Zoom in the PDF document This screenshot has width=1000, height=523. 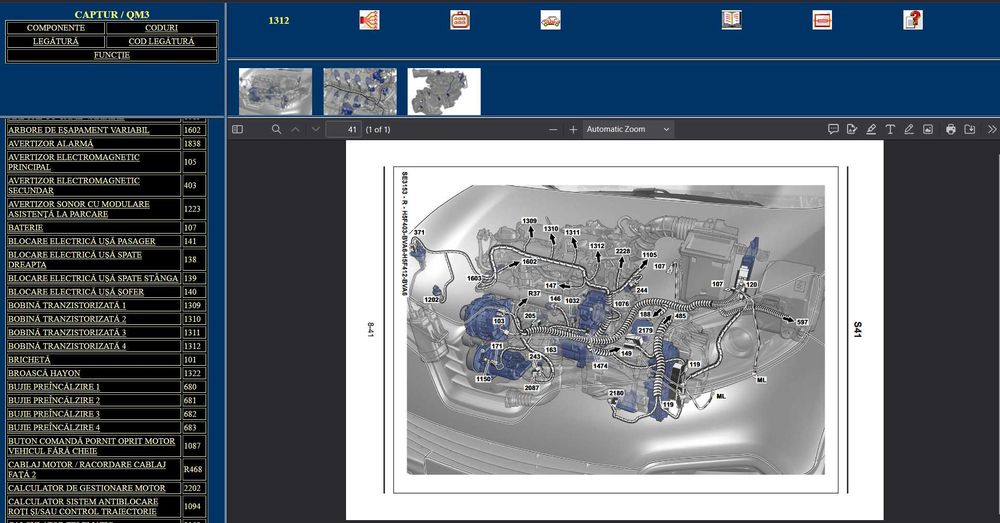pos(573,129)
